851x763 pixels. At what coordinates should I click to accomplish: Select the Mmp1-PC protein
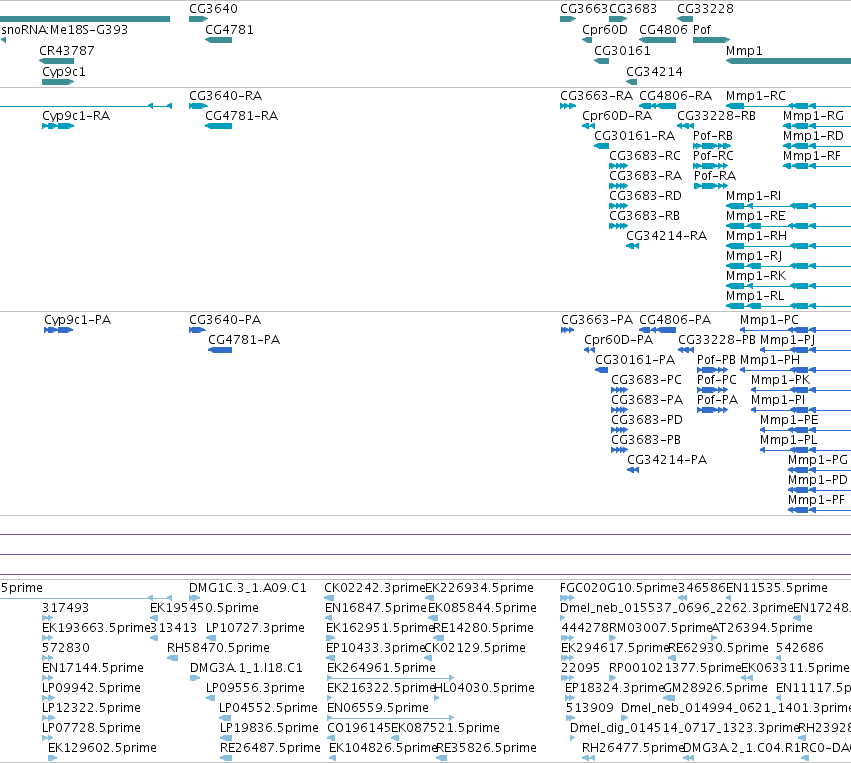pyautogui.click(x=795, y=330)
